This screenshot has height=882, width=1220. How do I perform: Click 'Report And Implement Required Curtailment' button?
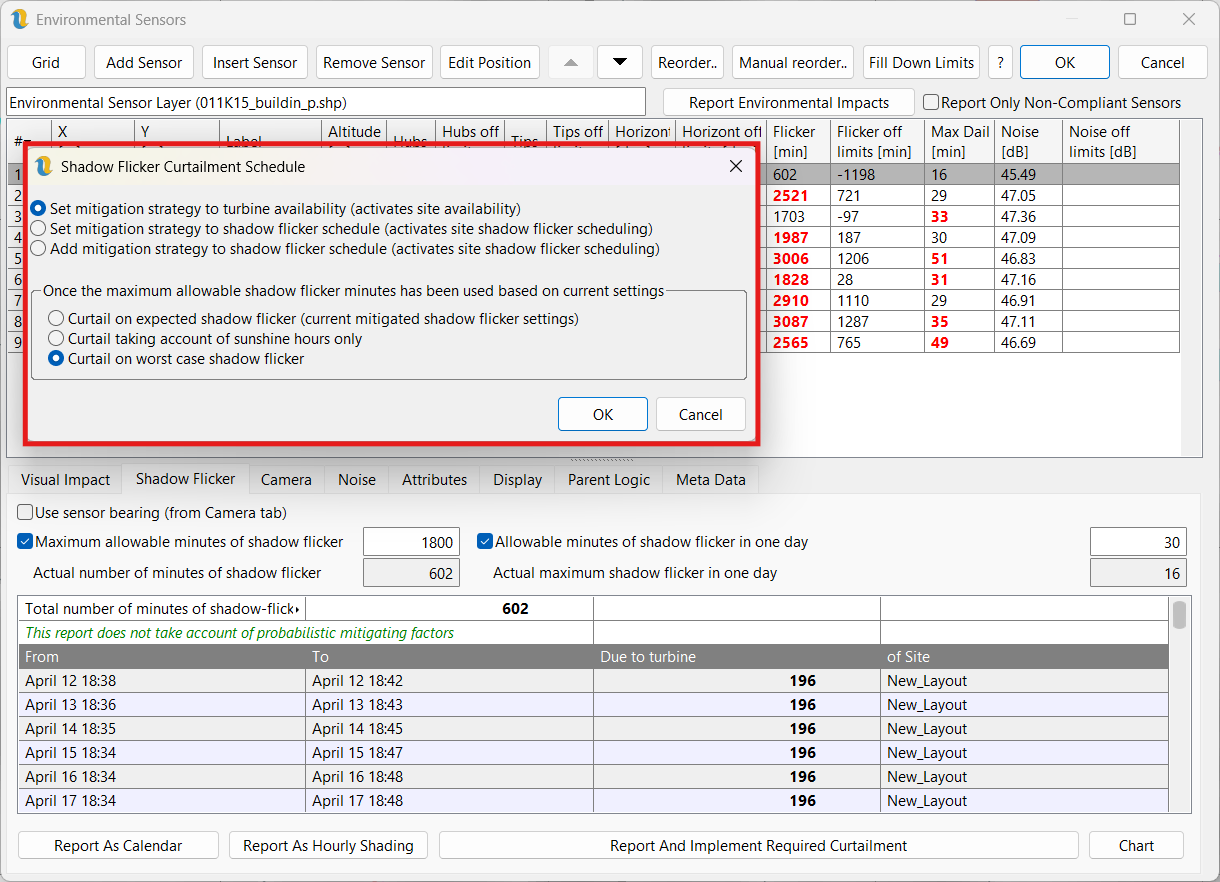point(758,846)
